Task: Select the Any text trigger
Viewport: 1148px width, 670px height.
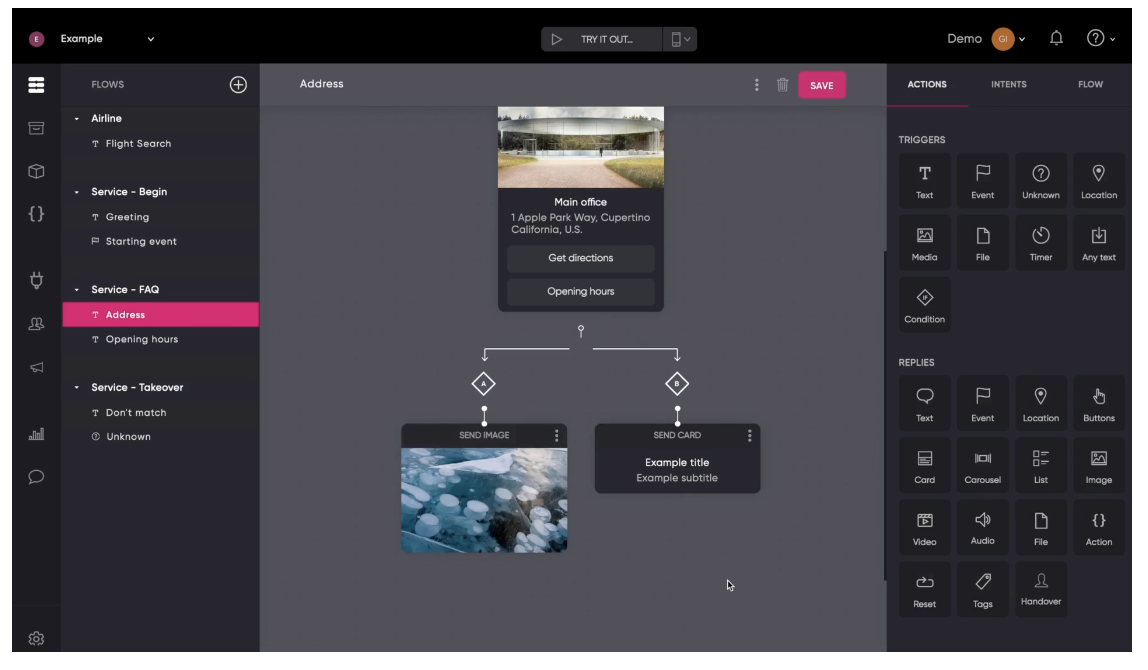Action: tap(1098, 241)
